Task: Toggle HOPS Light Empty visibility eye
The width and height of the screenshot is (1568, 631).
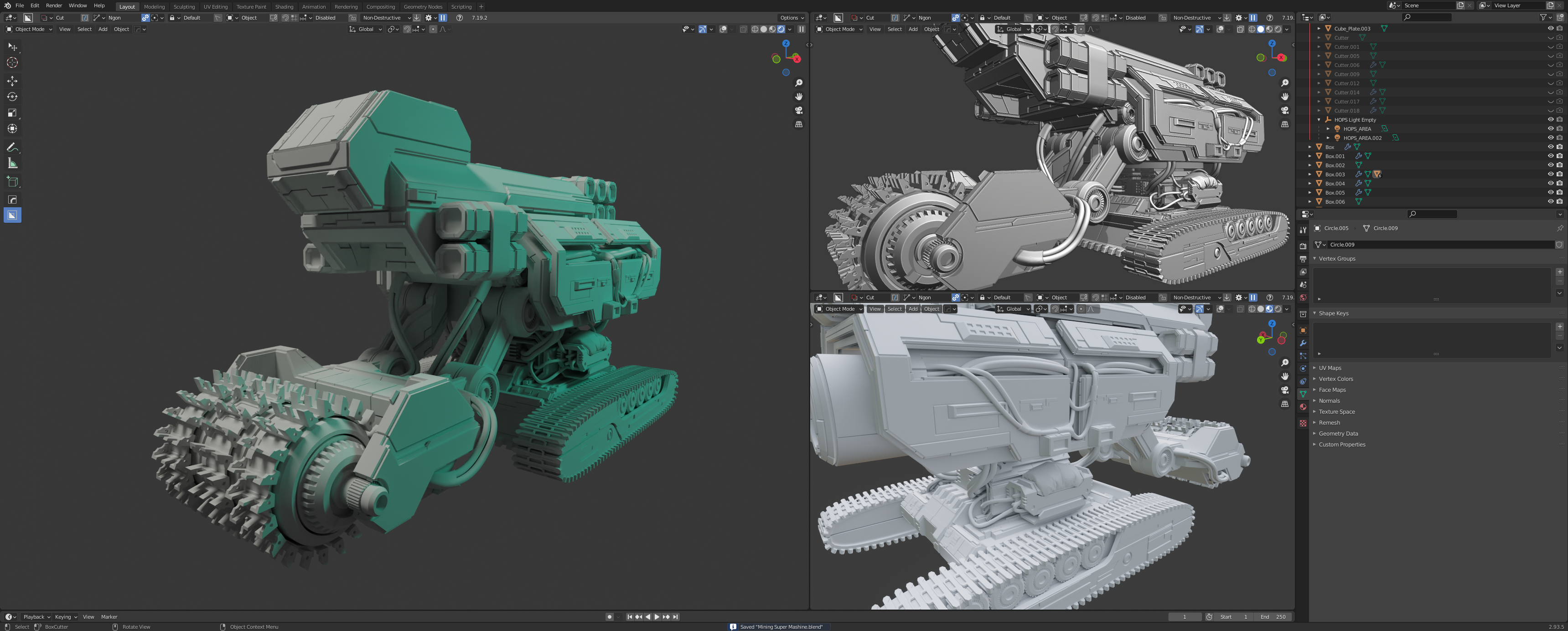Action: tap(1550, 119)
